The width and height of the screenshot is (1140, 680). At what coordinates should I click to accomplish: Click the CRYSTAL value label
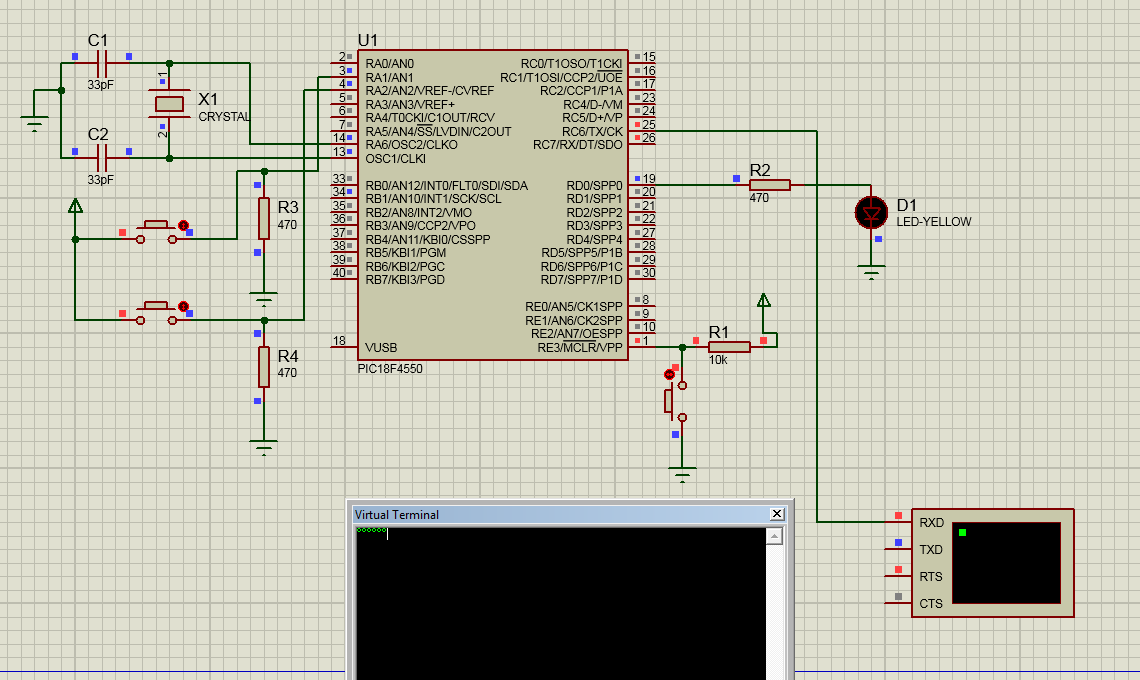pos(224,116)
